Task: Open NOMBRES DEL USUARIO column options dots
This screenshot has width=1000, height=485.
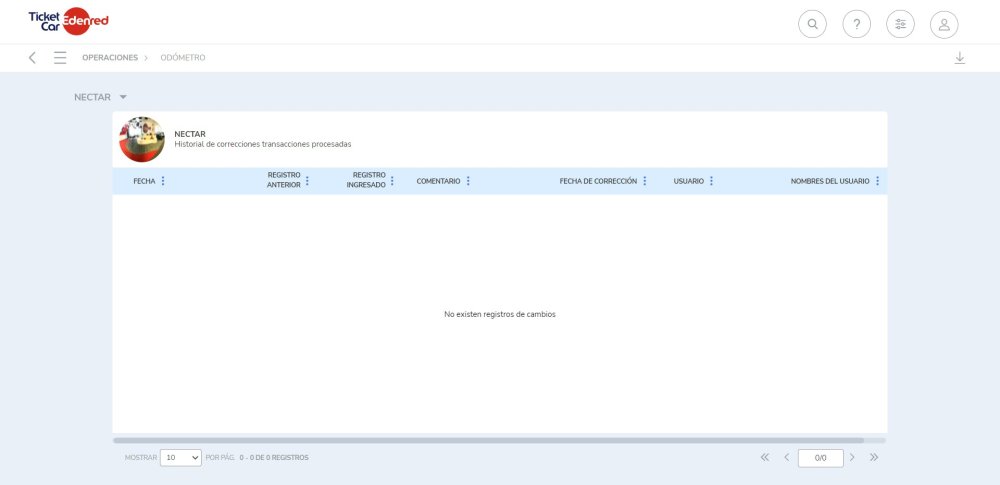Action: 878,181
